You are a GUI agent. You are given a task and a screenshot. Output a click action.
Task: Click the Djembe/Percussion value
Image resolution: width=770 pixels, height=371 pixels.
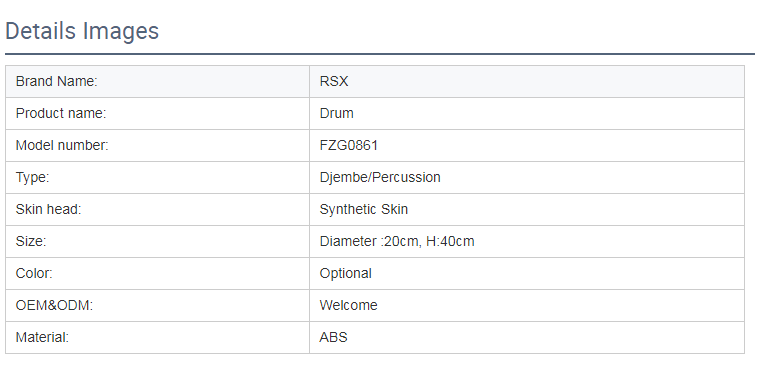click(380, 177)
